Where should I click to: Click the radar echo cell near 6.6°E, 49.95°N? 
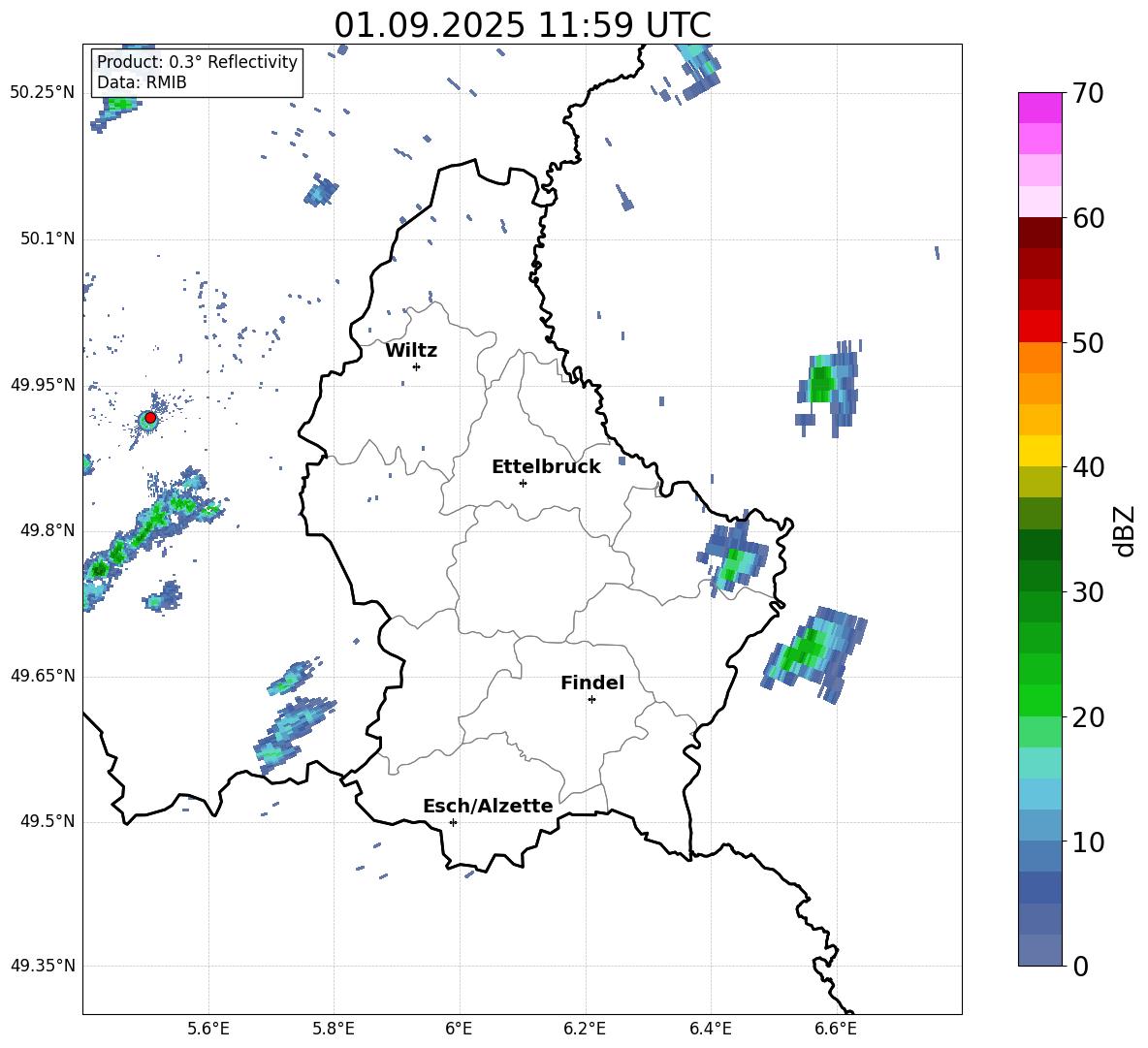828,387
